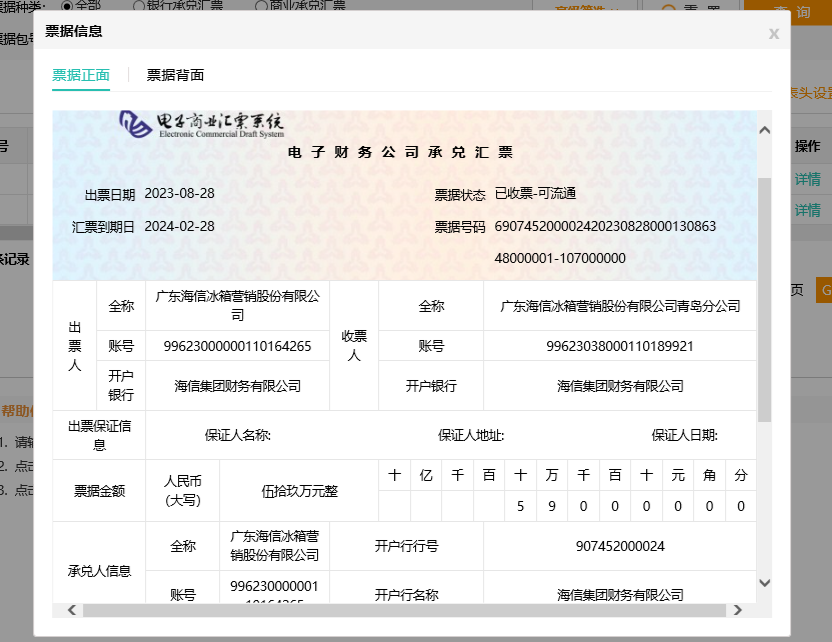Click the '开户行行号' label
Image resolution: width=832 pixels, height=642 pixels.
(406, 546)
